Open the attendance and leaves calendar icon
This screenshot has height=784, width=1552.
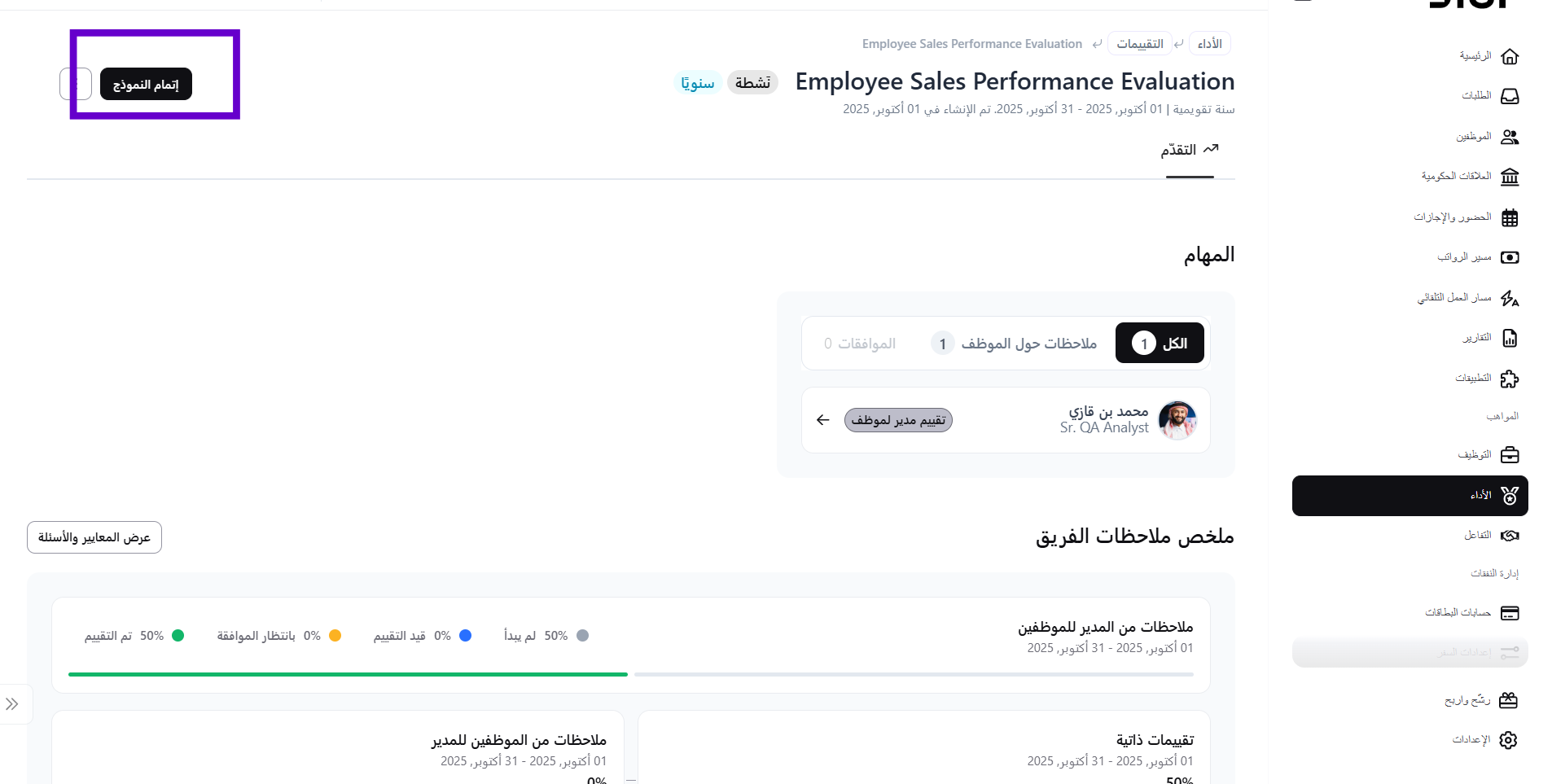coord(1509,217)
